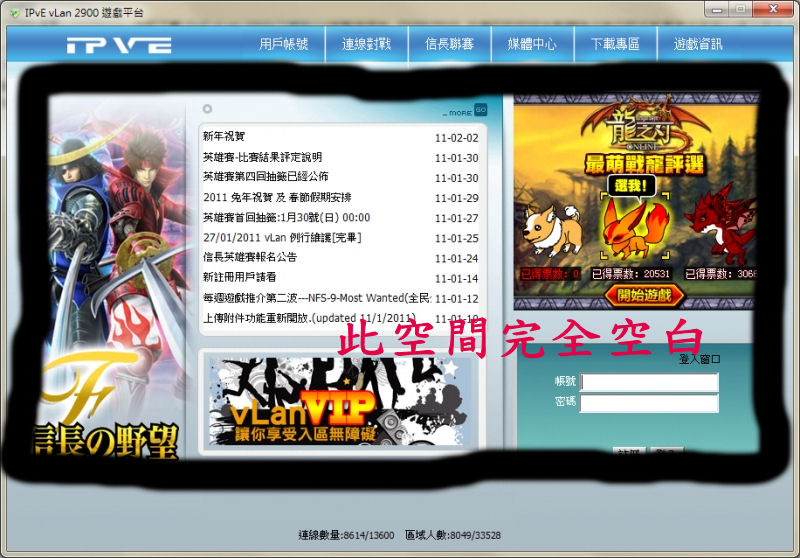Viewport: 800px width, 558px height.
Task: Click the small circle icon above the news list
Action: pos(207,109)
